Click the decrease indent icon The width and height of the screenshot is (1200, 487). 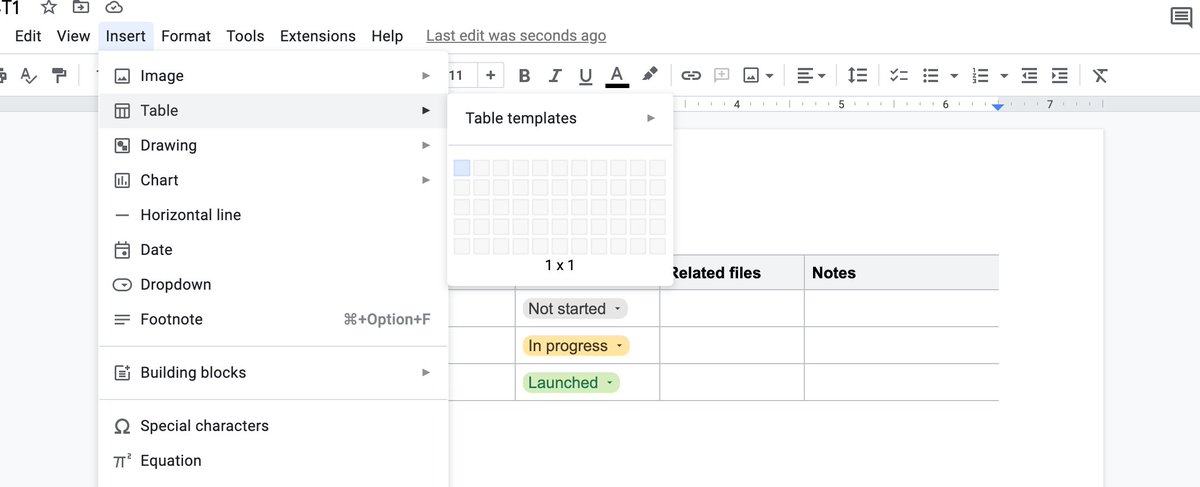[1029, 75]
